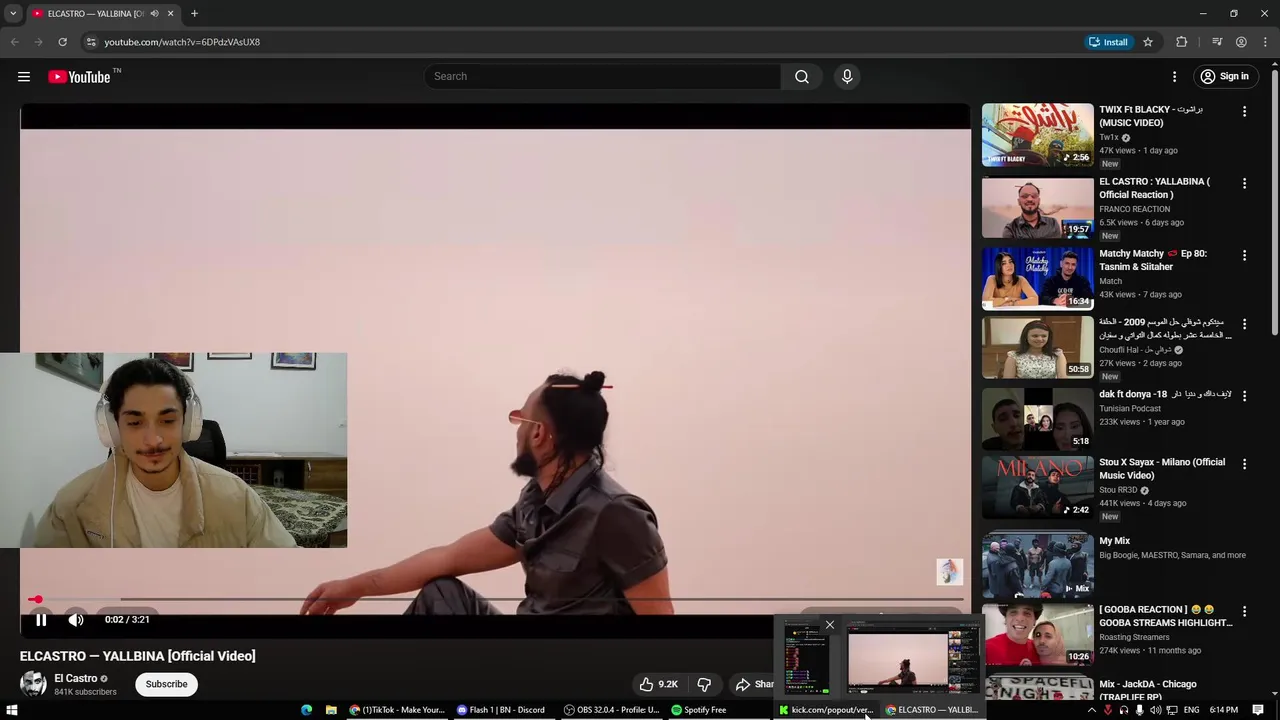This screenshot has height=720, width=1280.
Task: Click the address bar URL
Action: (x=182, y=42)
